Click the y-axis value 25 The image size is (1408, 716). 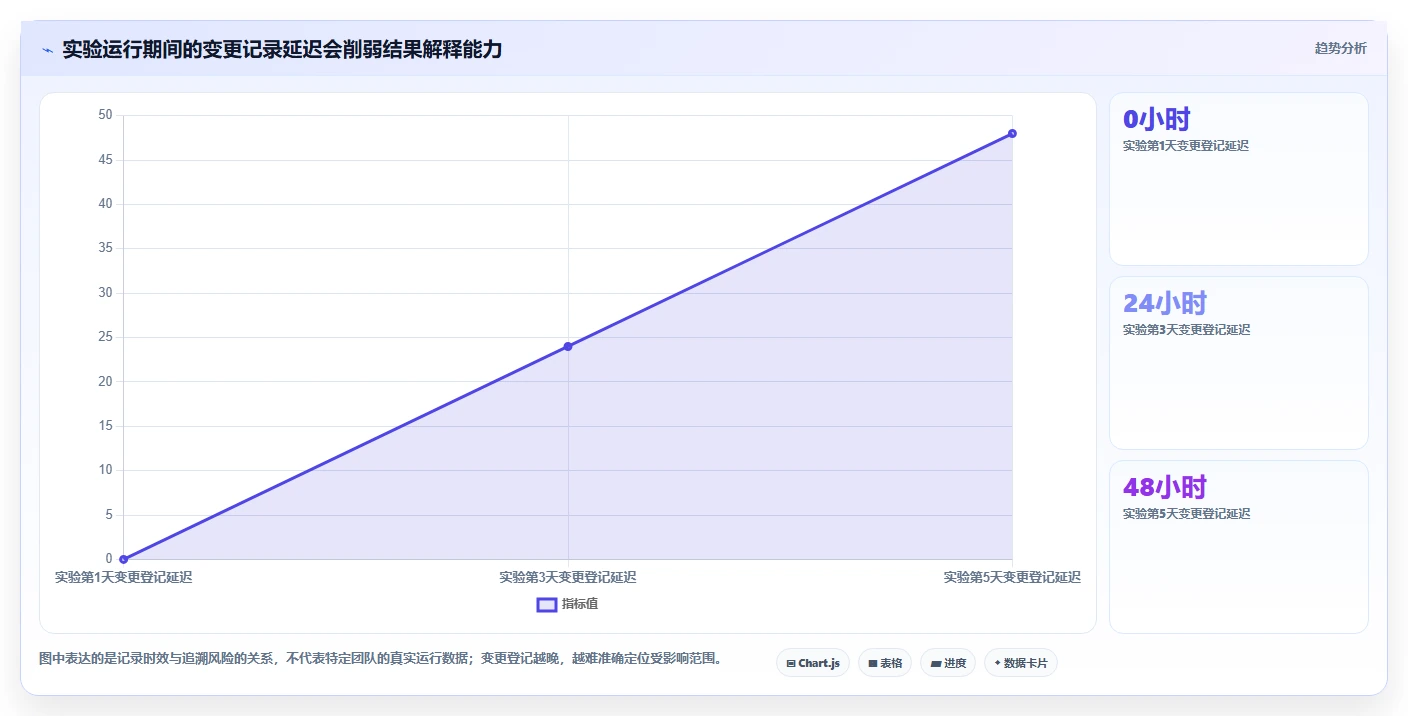click(105, 337)
